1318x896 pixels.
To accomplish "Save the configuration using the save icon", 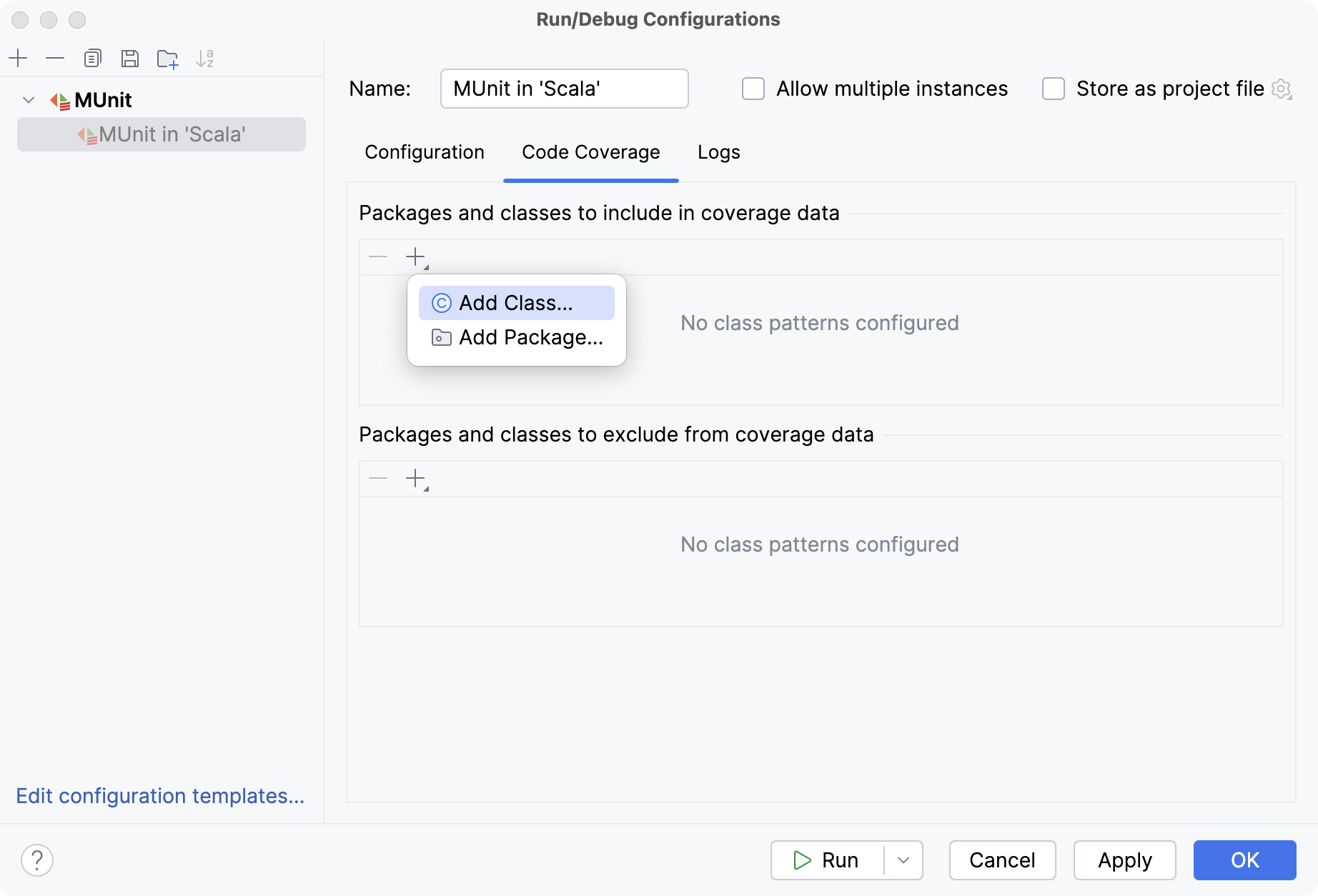I will click(x=130, y=59).
